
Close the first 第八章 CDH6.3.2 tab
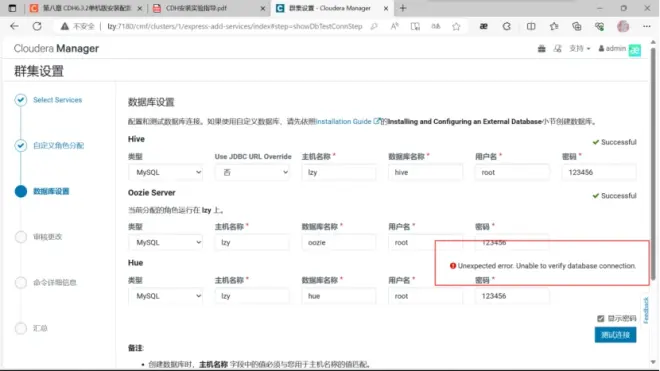(x=140, y=8)
